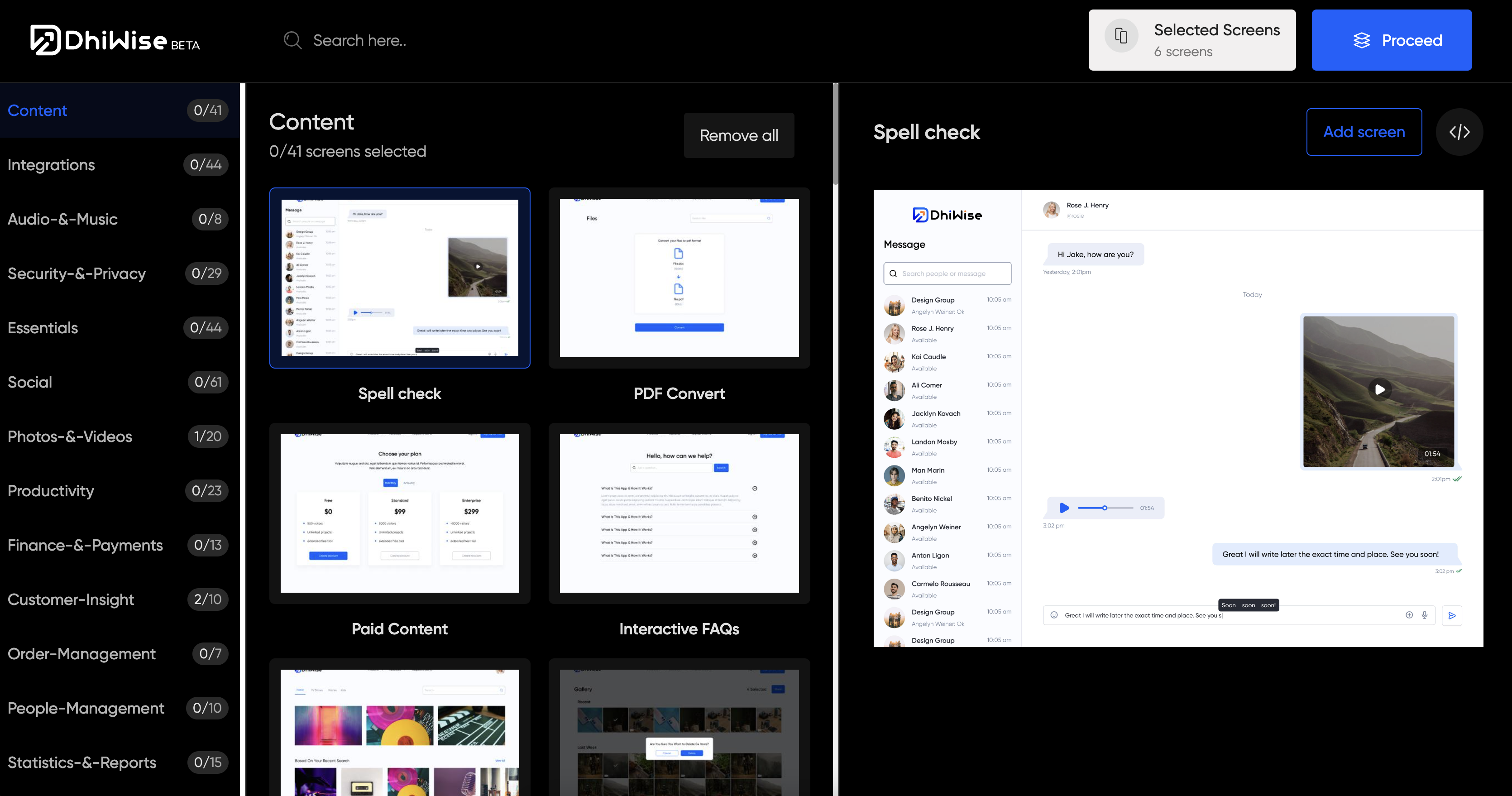The height and width of the screenshot is (796, 1512).
Task: Click the attachment plus icon in chat
Action: coord(1409,615)
